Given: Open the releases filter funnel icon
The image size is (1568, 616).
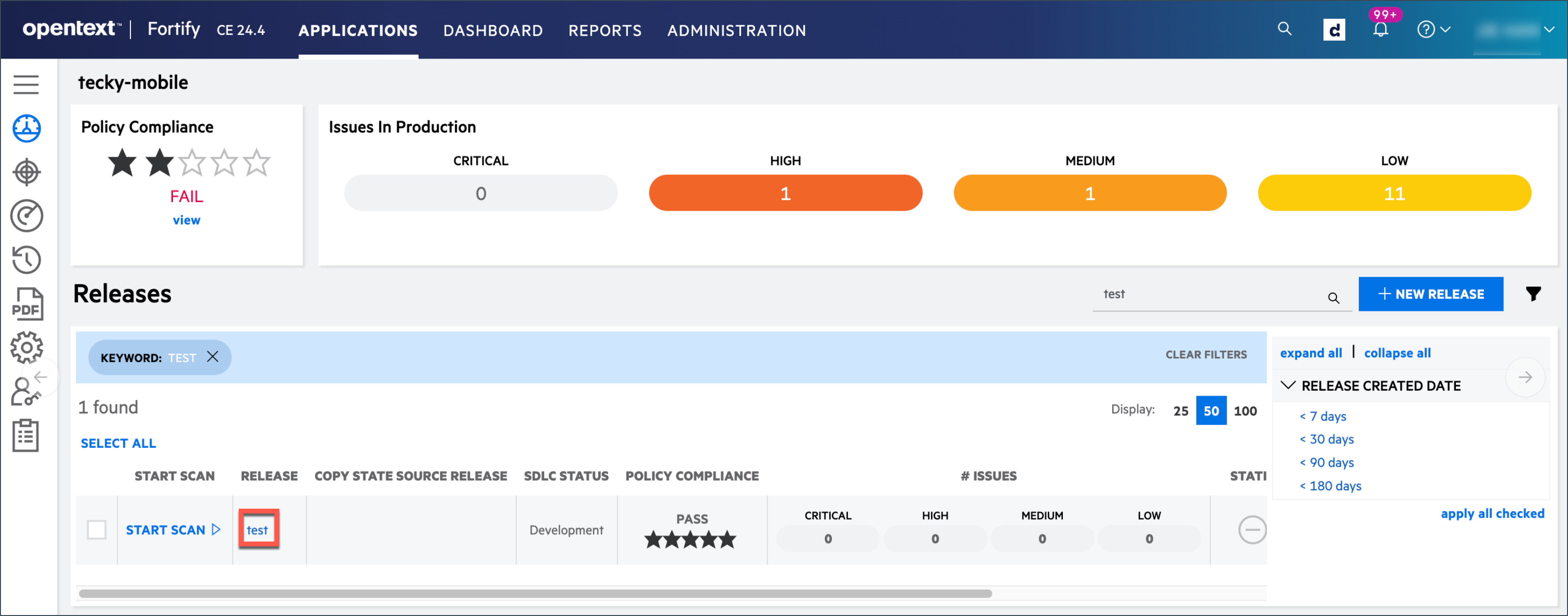Looking at the screenshot, I should [x=1533, y=294].
